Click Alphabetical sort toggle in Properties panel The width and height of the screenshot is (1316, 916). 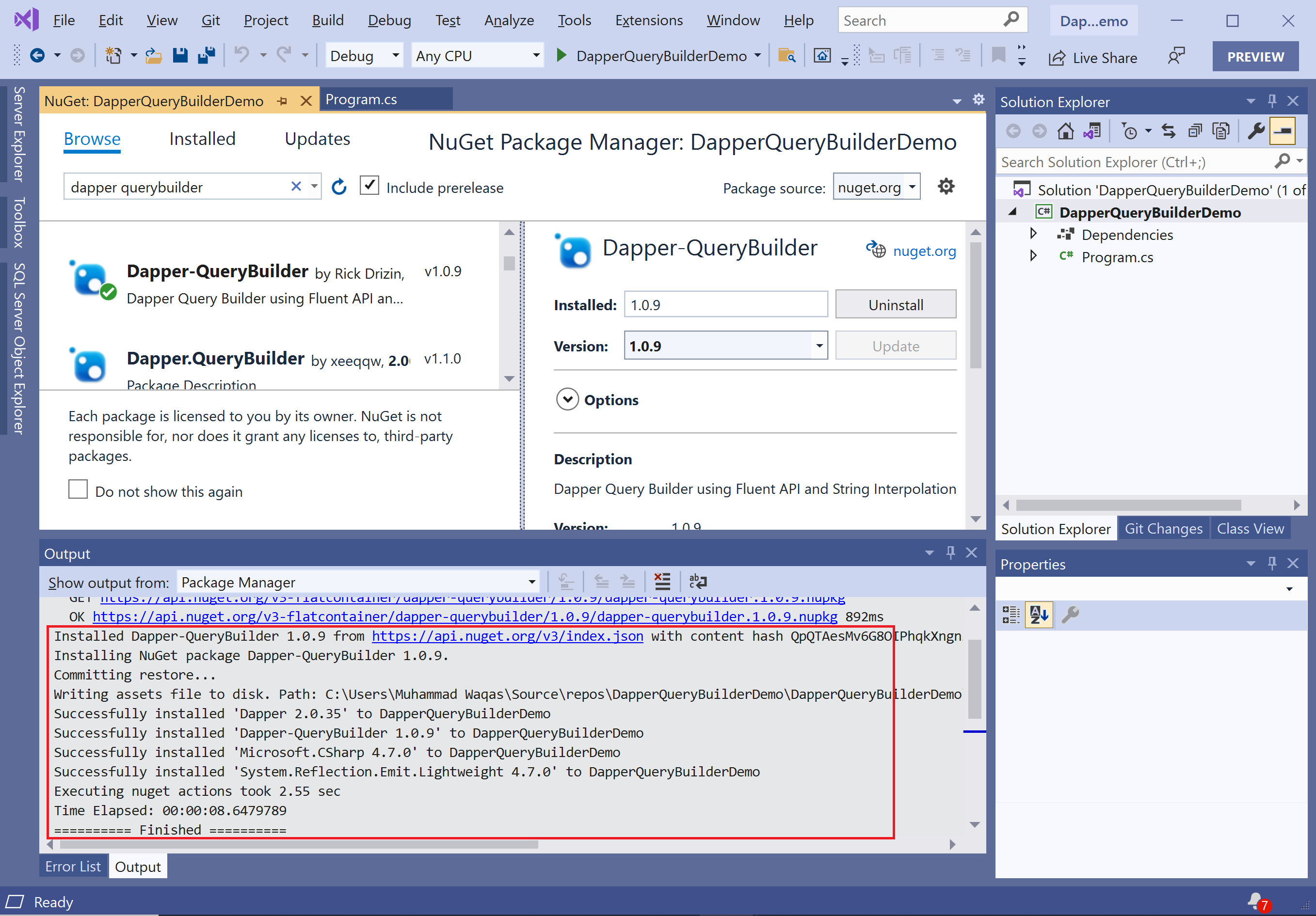(x=1039, y=615)
